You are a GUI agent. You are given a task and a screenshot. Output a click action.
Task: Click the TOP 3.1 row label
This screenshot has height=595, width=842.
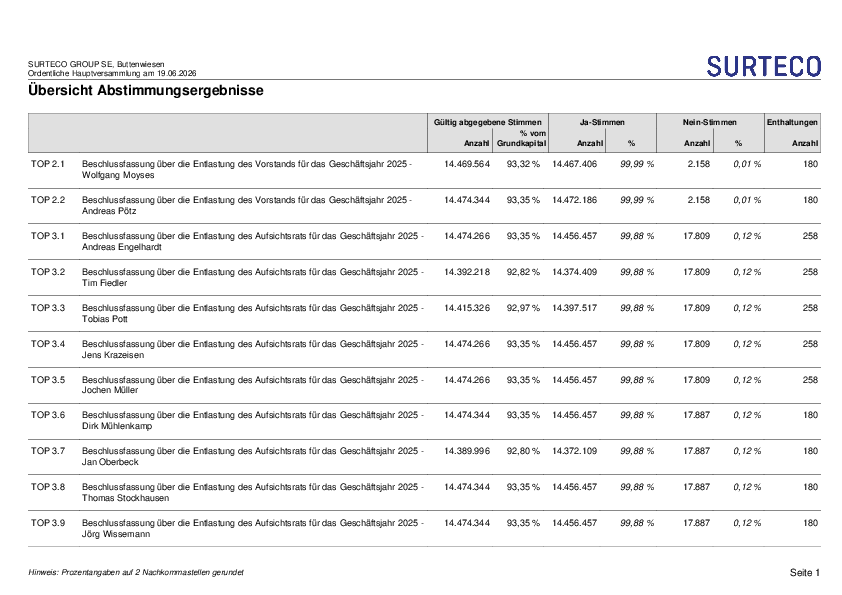click(47, 236)
